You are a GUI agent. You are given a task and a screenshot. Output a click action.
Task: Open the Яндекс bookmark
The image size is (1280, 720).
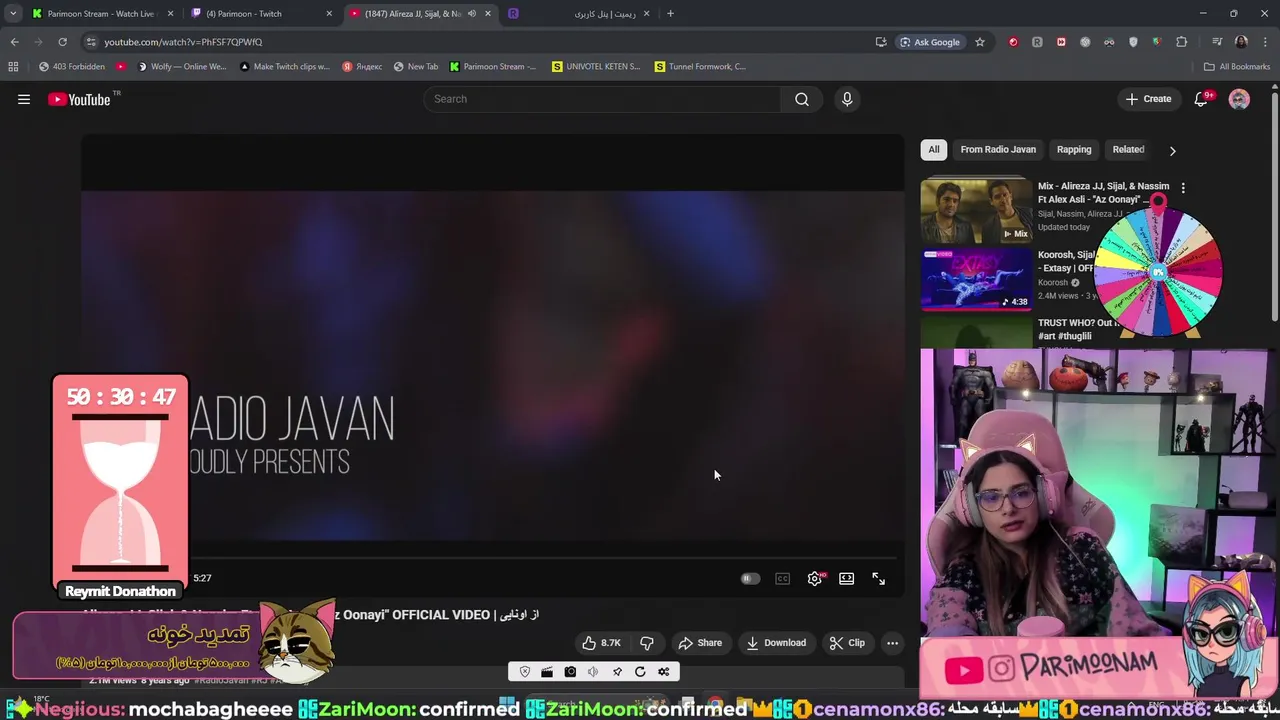(x=363, y=67)
